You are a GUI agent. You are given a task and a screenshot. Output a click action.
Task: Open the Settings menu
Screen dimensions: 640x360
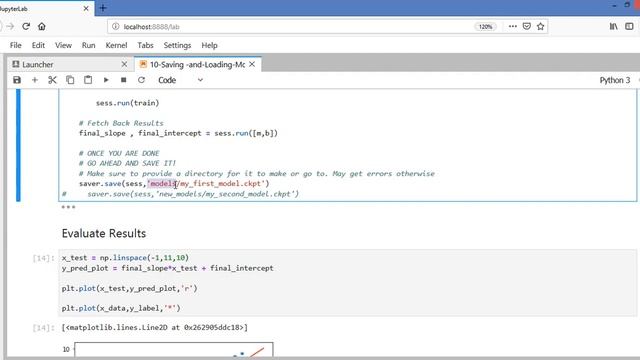[177, 45]
